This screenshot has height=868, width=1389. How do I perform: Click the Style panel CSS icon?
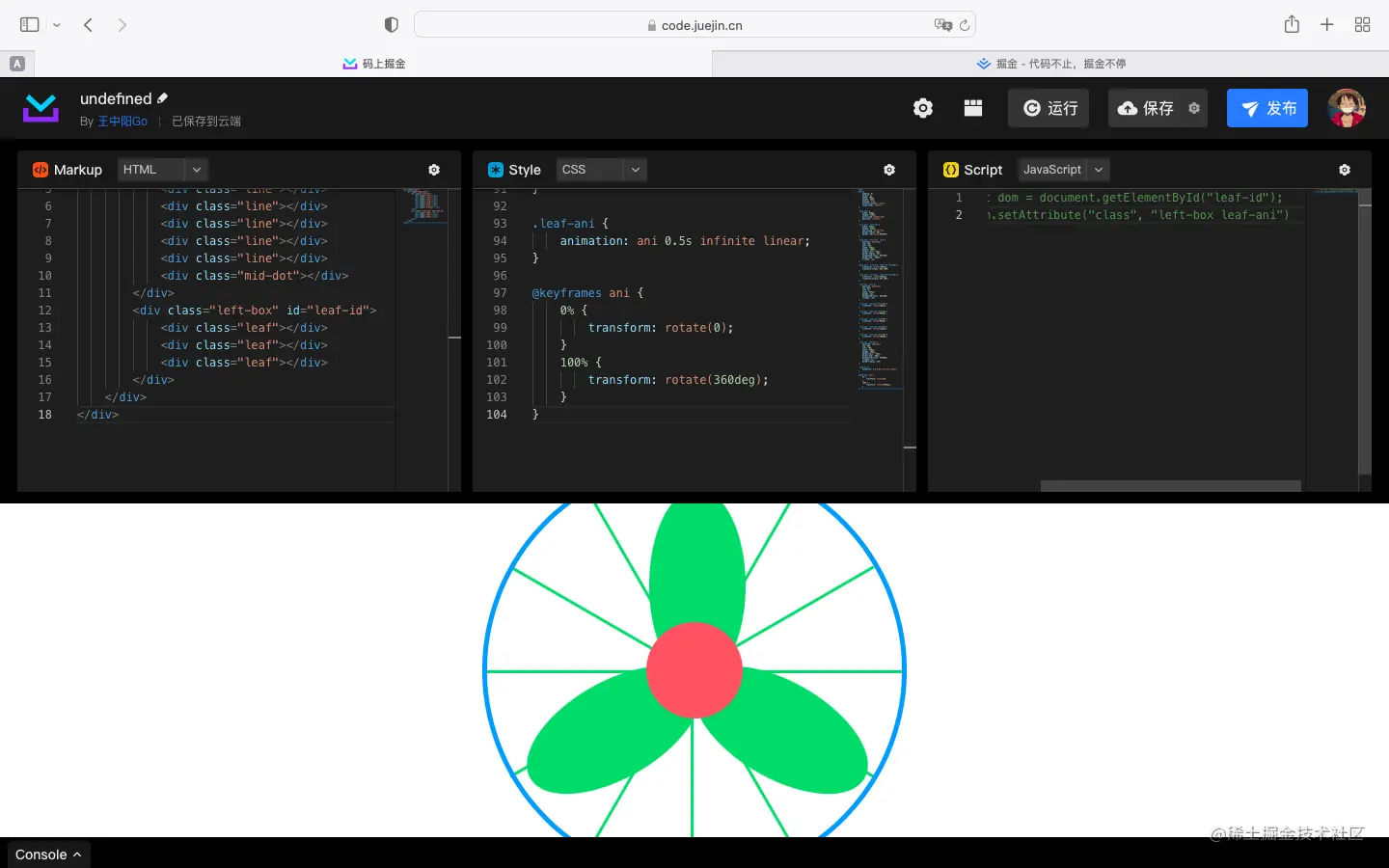(x=496, y=170)
